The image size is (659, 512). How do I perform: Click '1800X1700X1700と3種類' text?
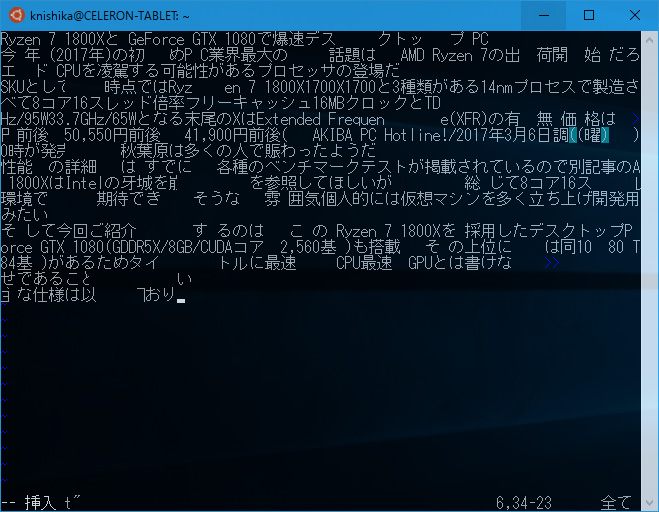click(x=348, y=87)
